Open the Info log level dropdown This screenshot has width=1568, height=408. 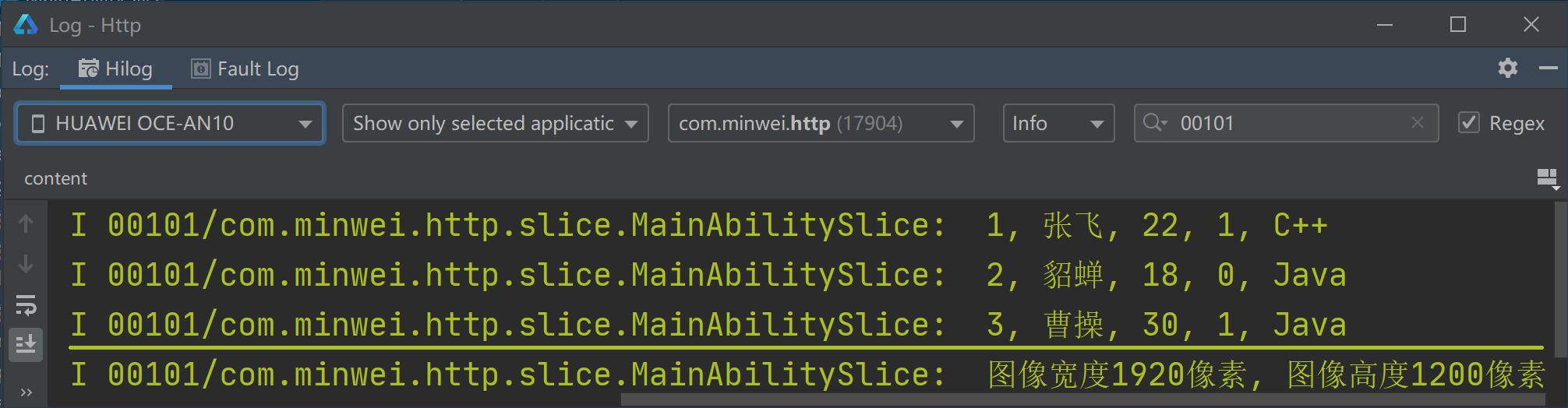[x=1058, y=123]
